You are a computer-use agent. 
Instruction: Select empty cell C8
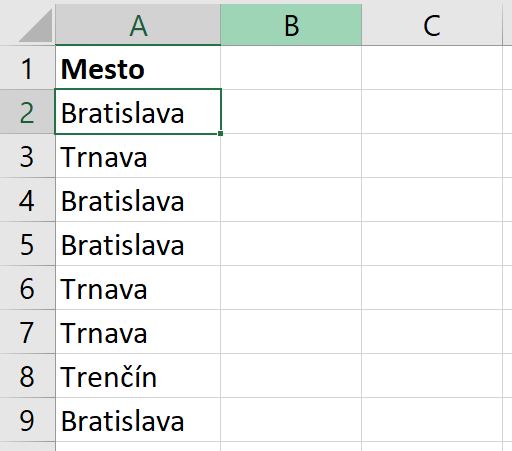coord(432,376)
